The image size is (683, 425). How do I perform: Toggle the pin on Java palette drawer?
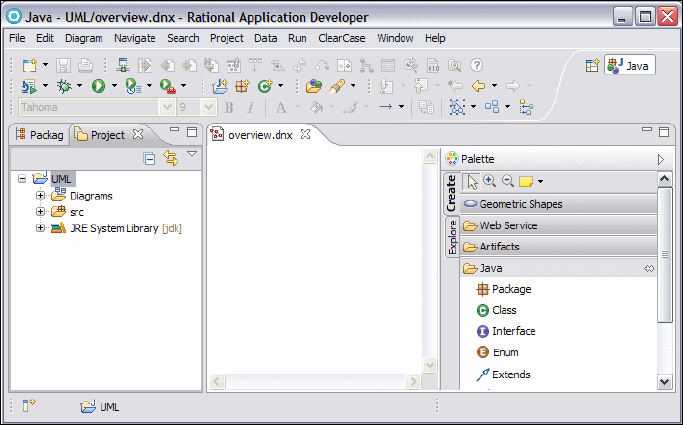649,269
